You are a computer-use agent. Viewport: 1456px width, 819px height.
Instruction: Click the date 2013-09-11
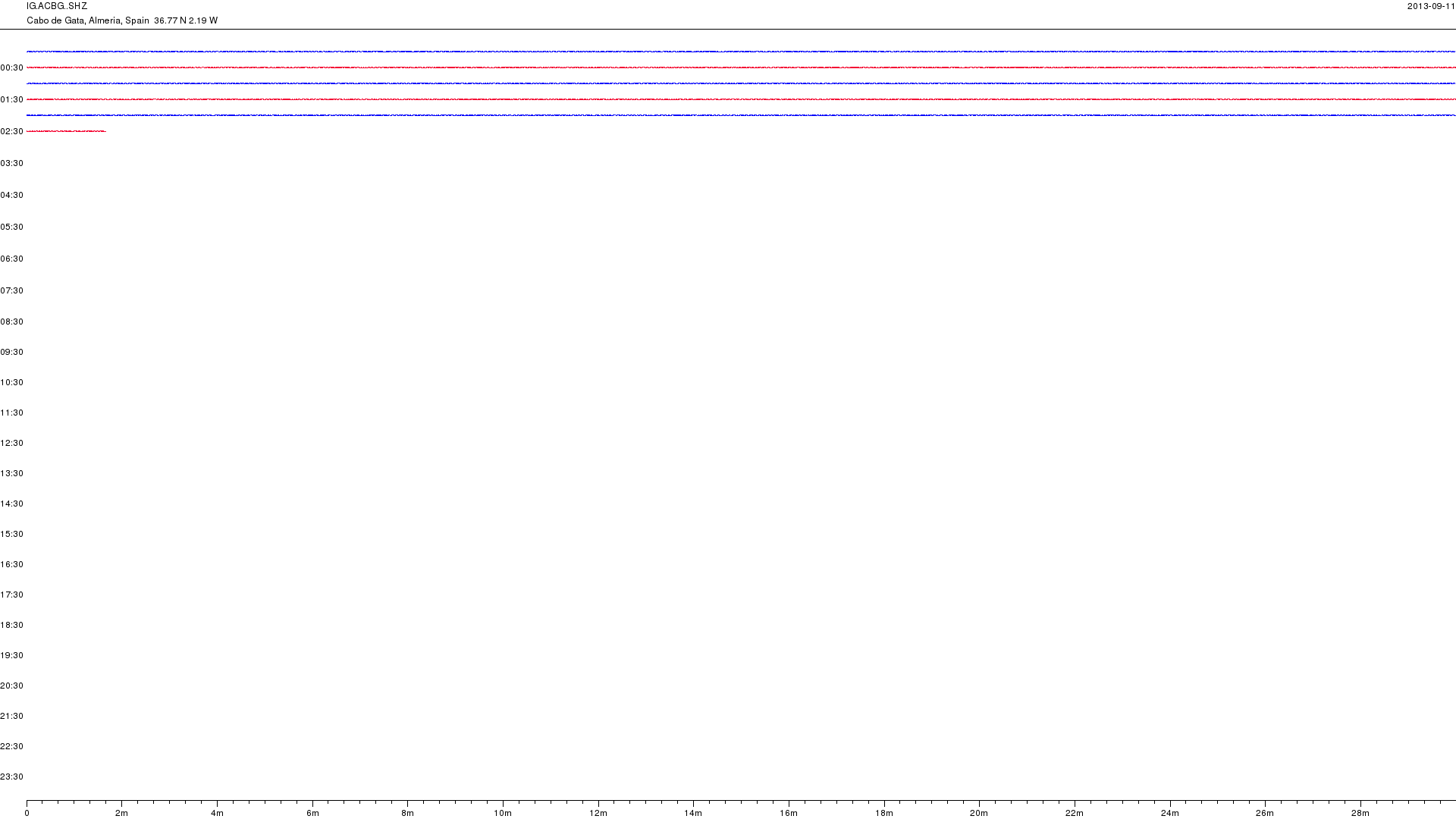click(x=1431, y=6)
